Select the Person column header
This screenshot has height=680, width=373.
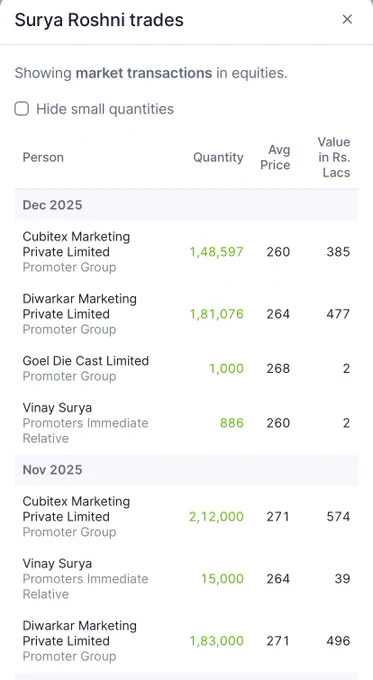43,157
